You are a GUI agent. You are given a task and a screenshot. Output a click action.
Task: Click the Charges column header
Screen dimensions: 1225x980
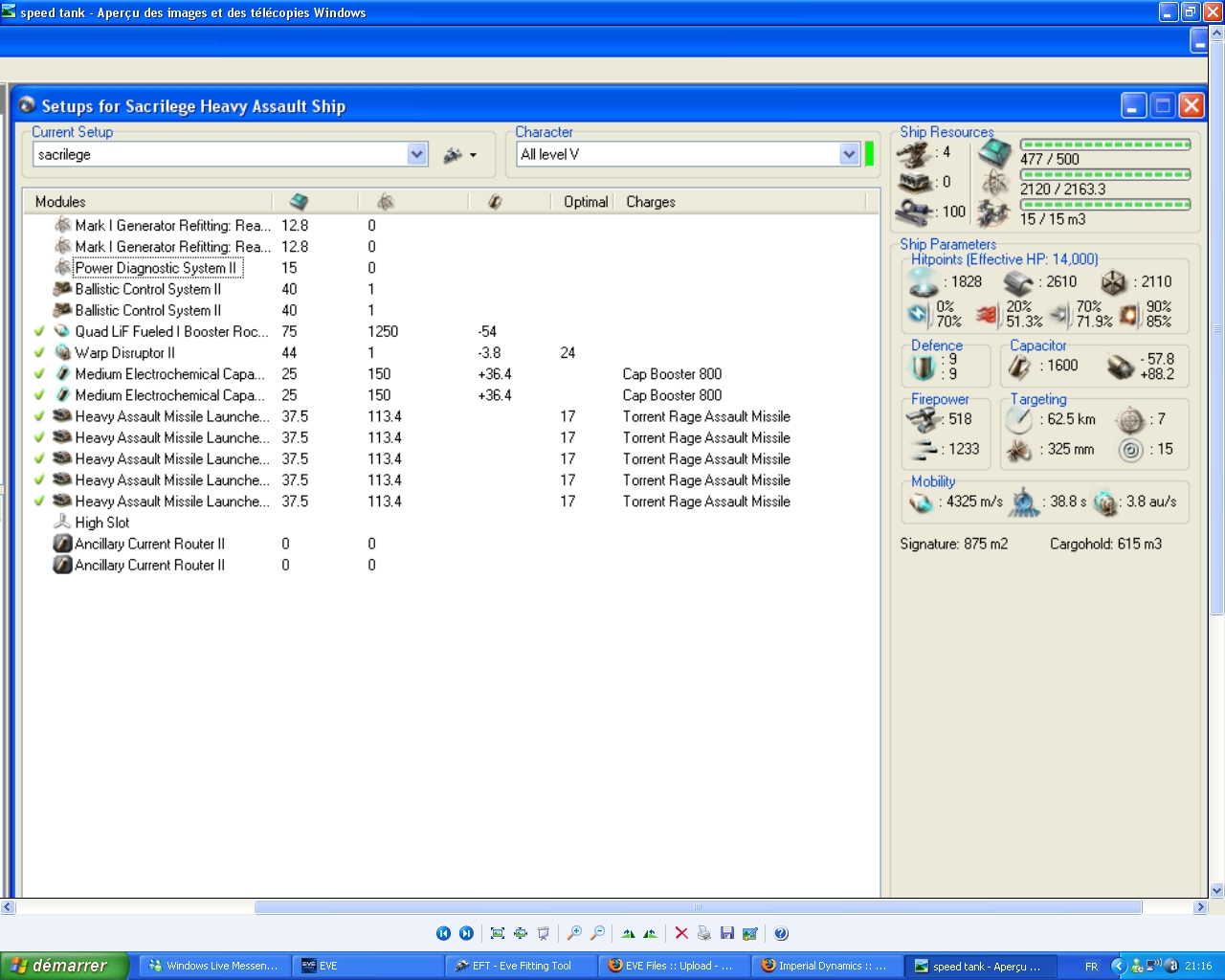(741, 202)
